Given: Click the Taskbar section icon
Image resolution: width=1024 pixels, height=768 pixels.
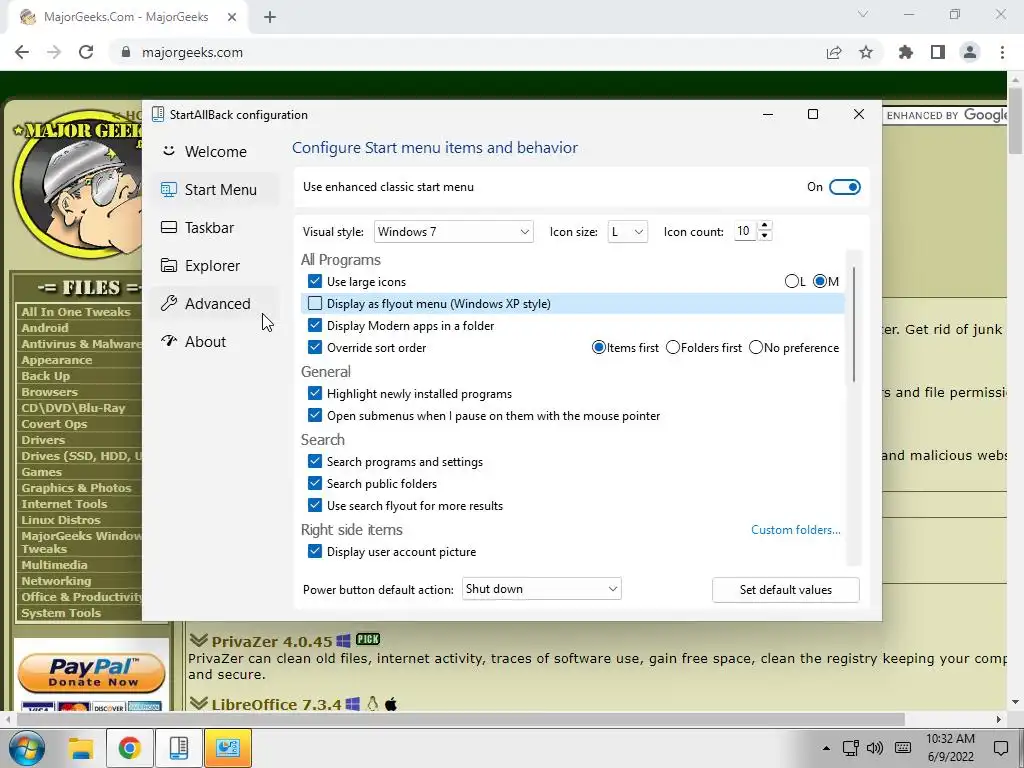Looking at the screenshot, I should click(x=169, y=227).
